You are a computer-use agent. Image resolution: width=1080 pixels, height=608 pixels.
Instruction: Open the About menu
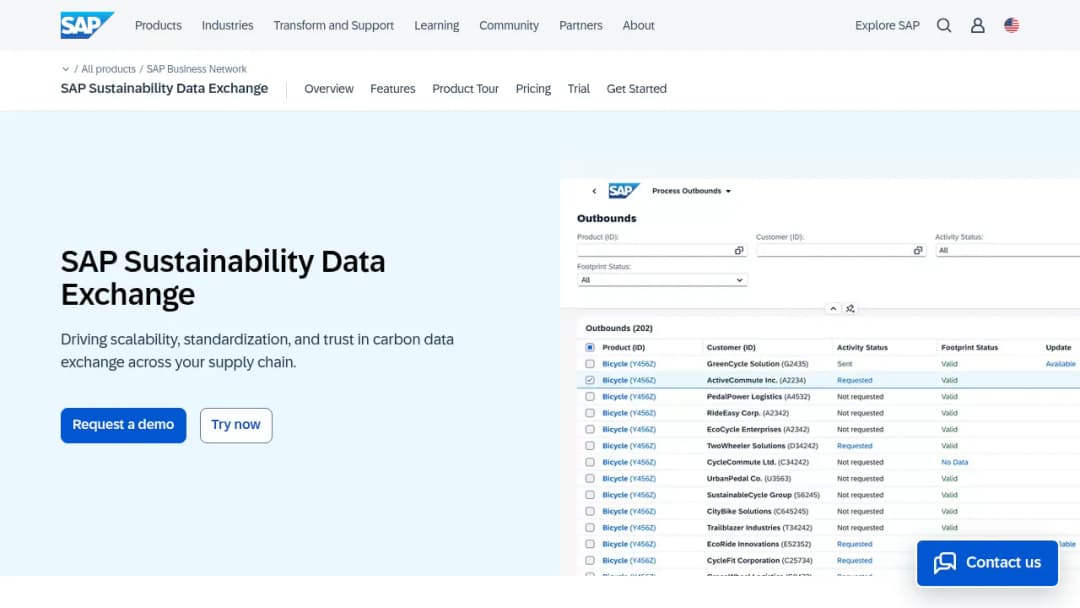click(x=638, y=25)
